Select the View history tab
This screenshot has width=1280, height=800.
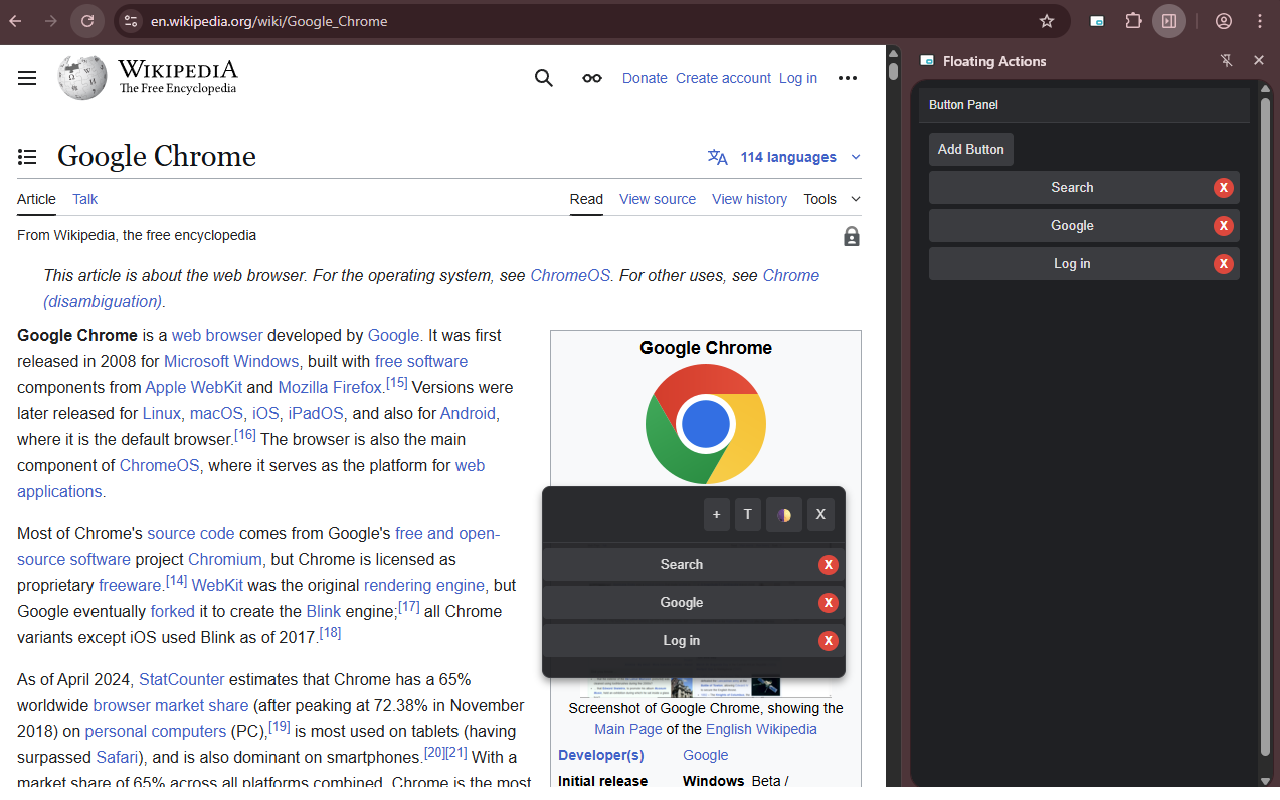coord(749,199)
